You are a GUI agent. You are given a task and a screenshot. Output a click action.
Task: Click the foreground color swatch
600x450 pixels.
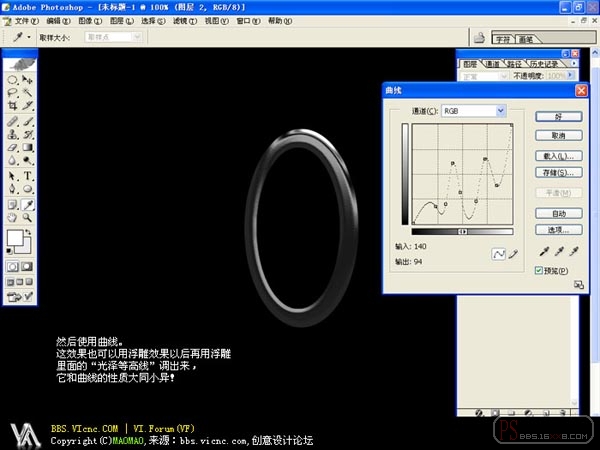point(15,238)
